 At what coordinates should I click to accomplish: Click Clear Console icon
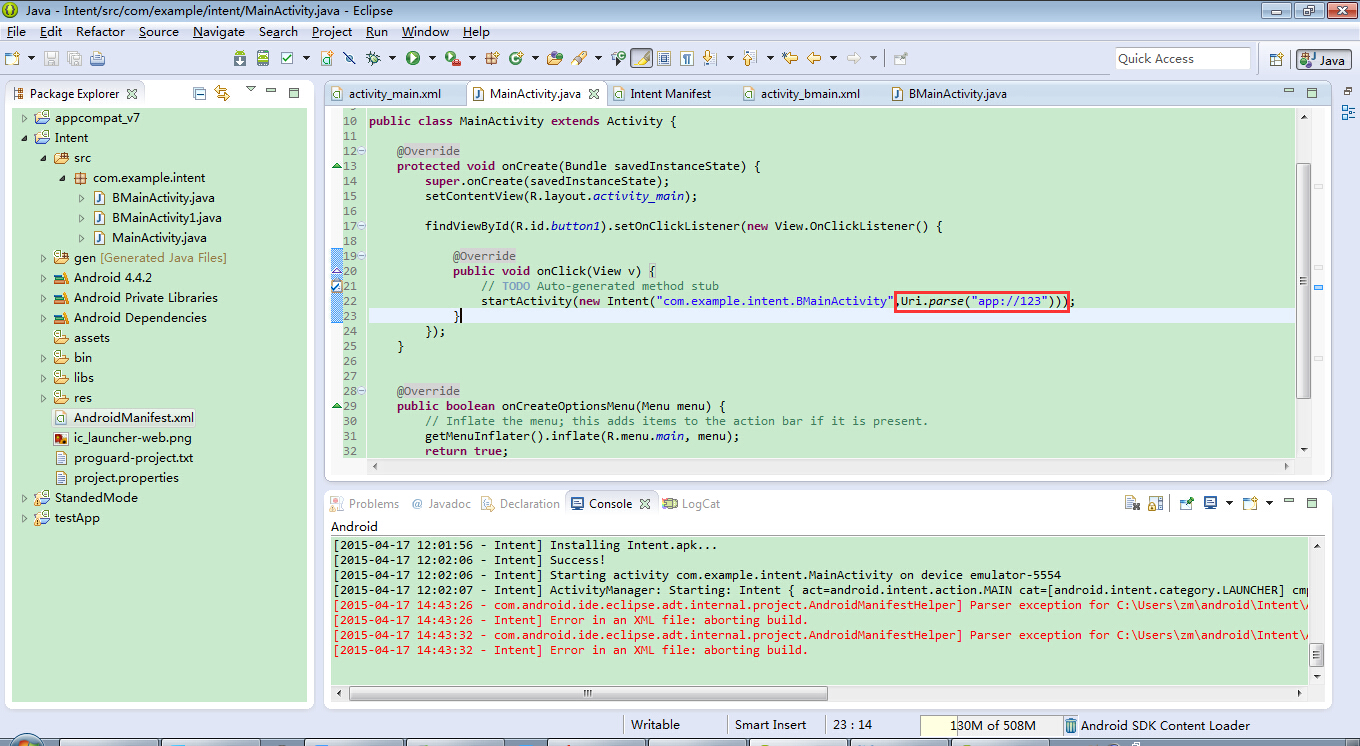(x=1132, y=503)
